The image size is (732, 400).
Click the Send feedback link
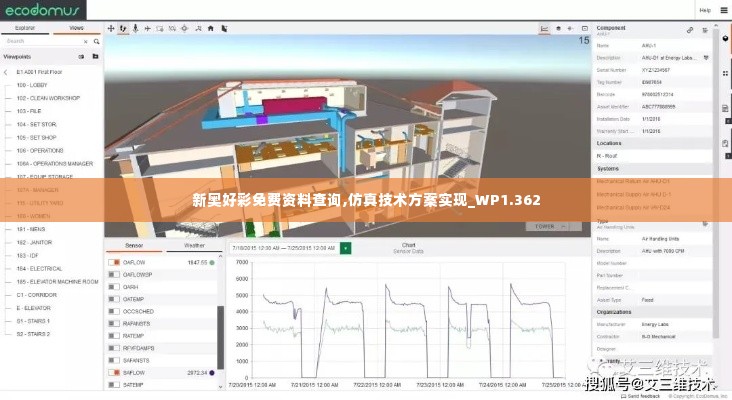640,396
